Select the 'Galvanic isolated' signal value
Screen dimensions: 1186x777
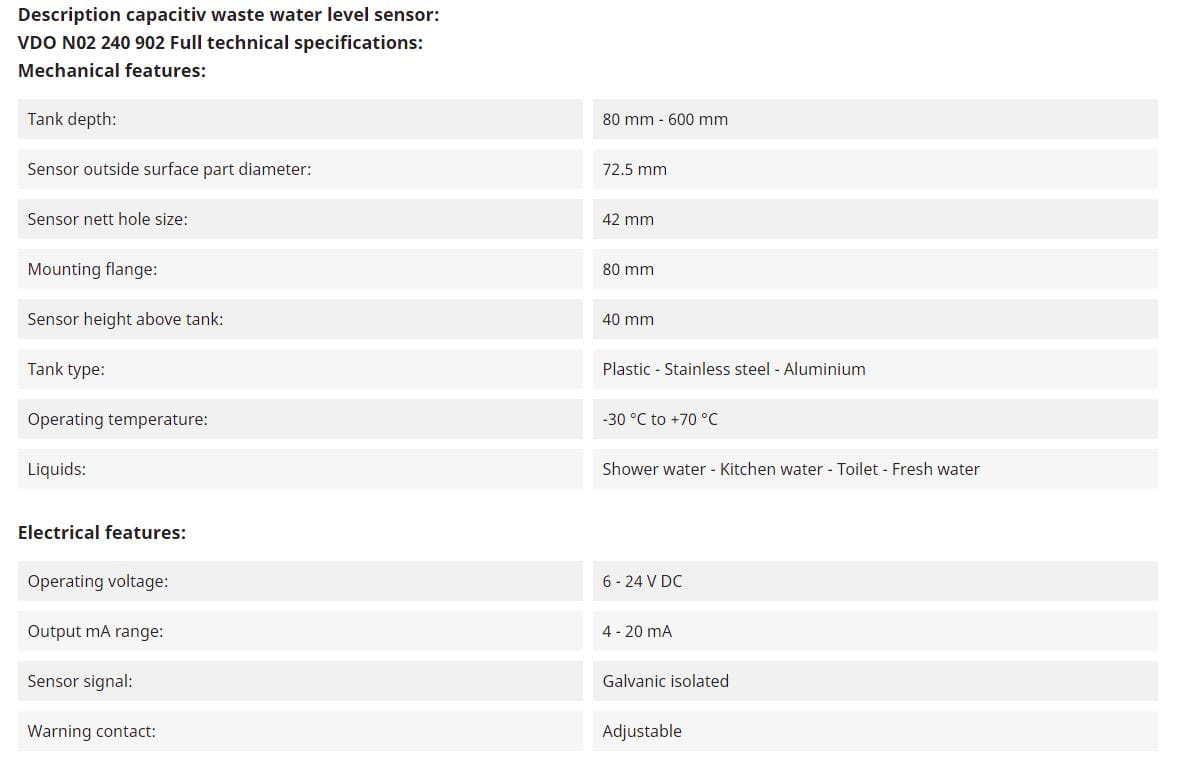(x=665, y=681)
